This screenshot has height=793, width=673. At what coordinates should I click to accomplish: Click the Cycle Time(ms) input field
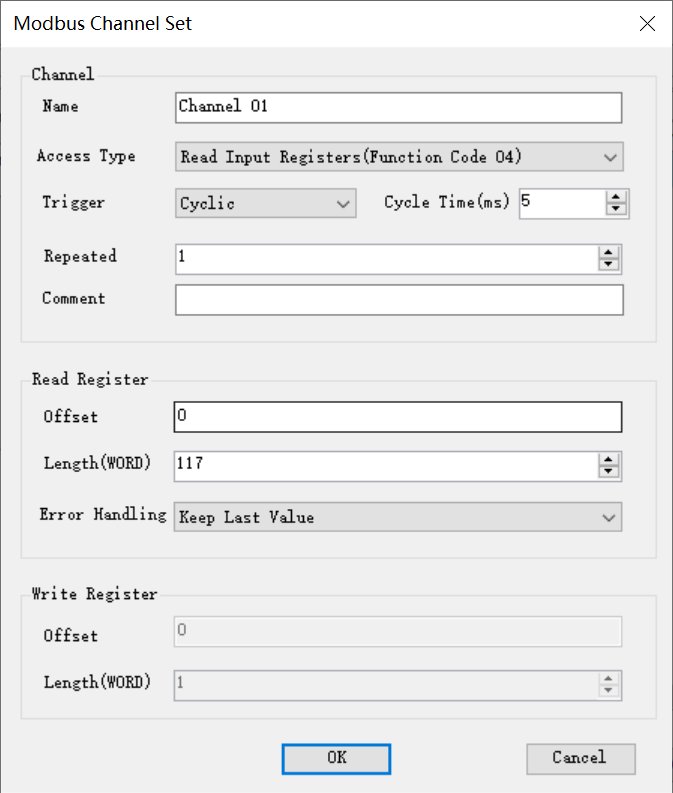coord(561,203)
